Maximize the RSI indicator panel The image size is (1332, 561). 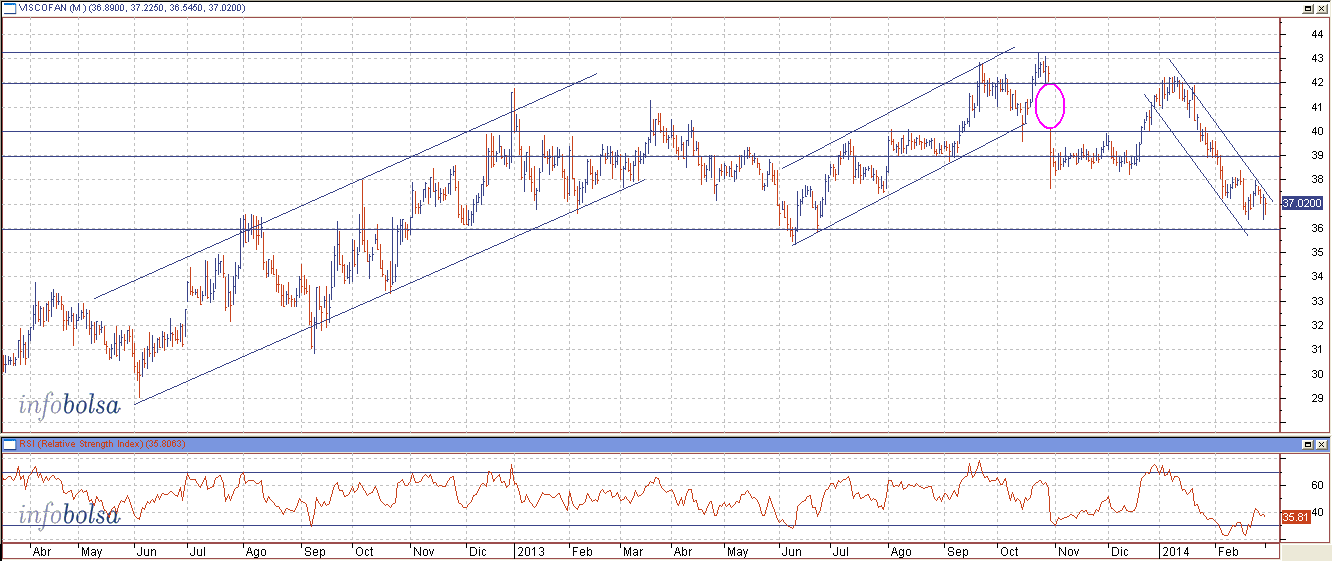[1307, 444]
